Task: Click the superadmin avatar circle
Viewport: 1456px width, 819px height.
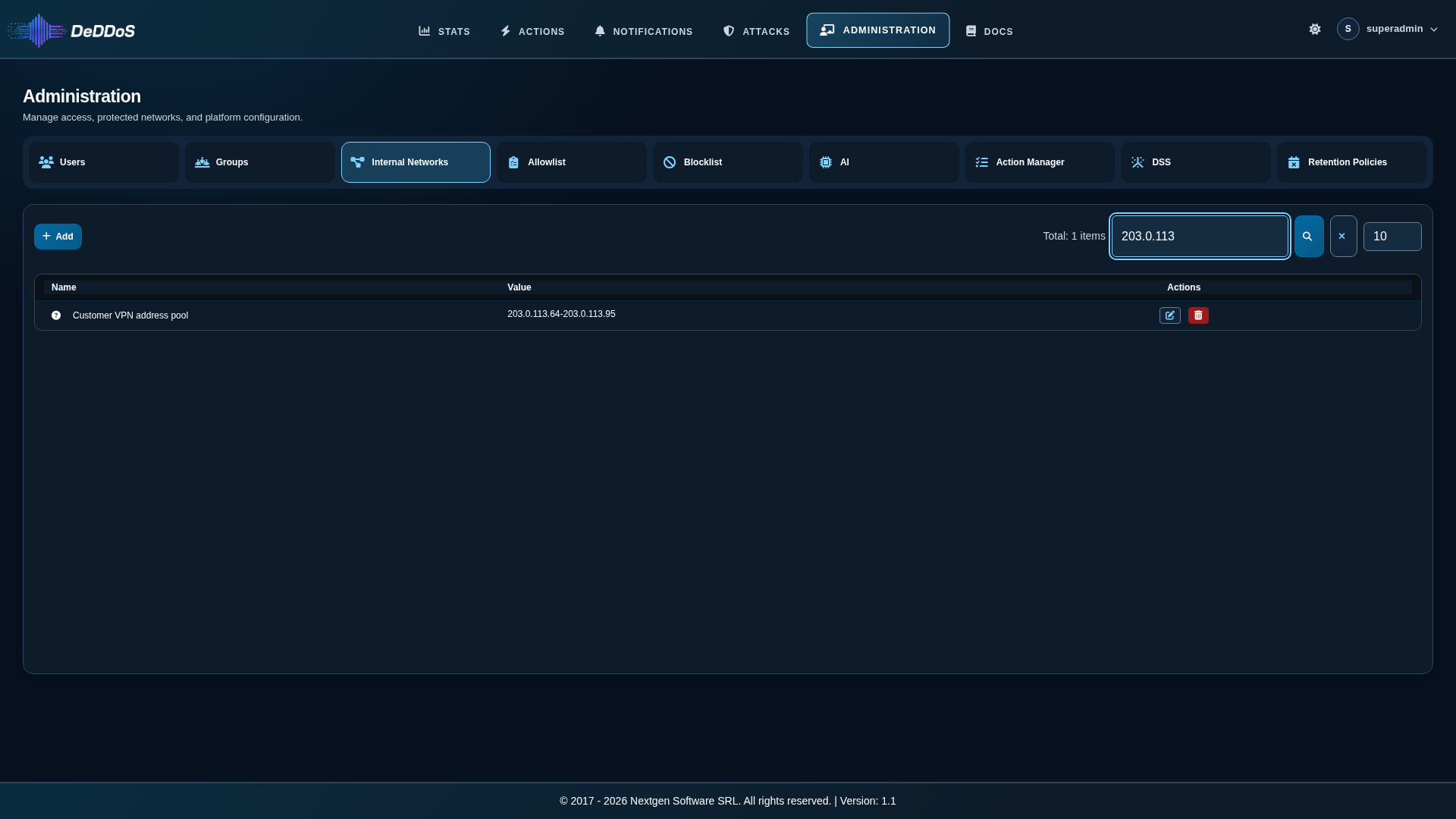Action: tap(1348, 29)
